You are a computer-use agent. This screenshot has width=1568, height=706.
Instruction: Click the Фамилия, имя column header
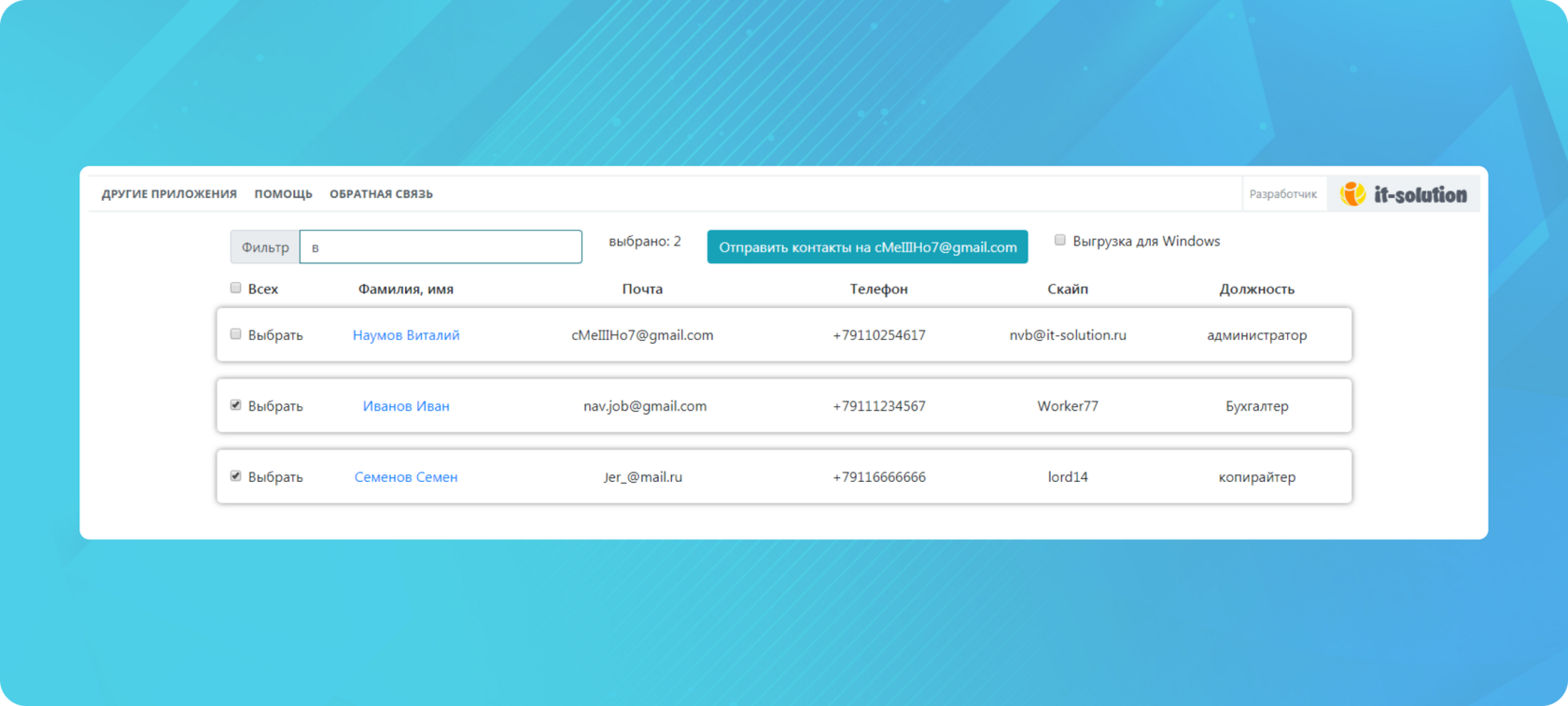coord(406,289)
